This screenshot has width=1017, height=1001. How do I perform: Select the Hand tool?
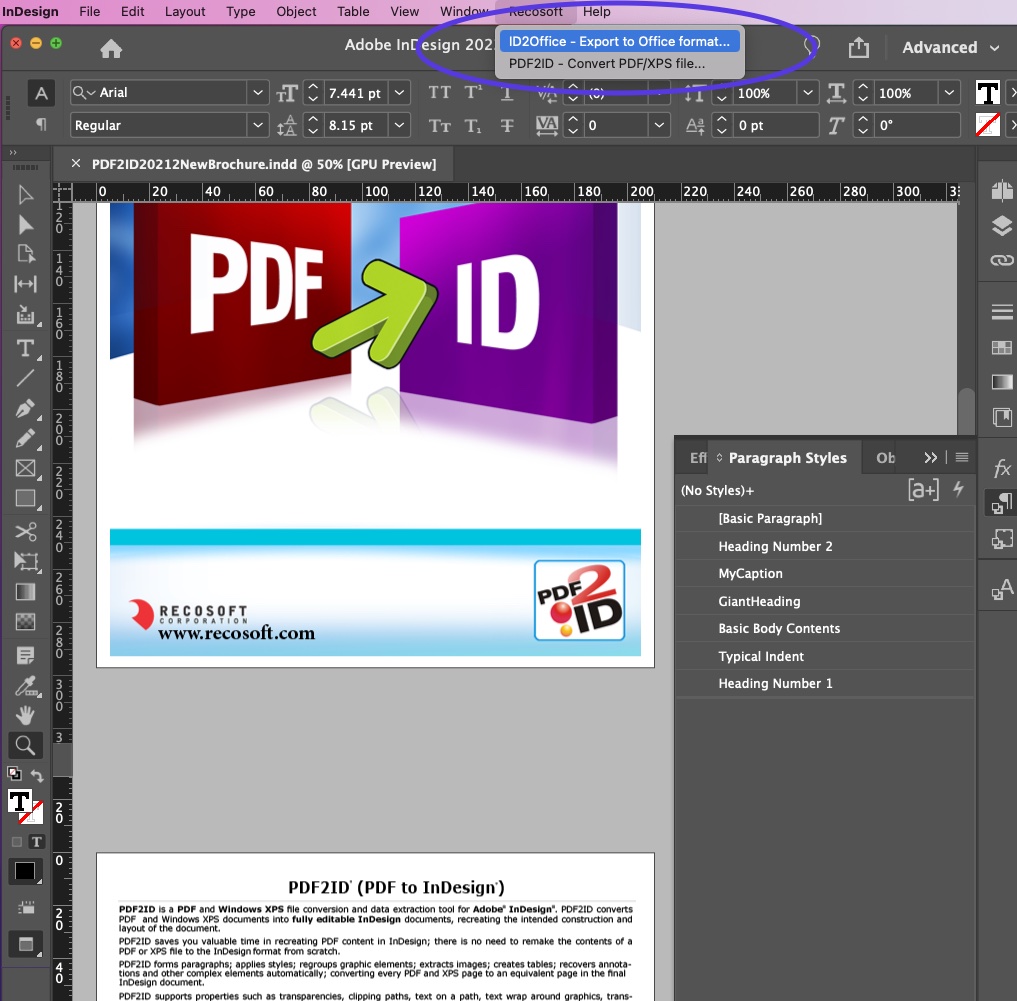[25, 714]
